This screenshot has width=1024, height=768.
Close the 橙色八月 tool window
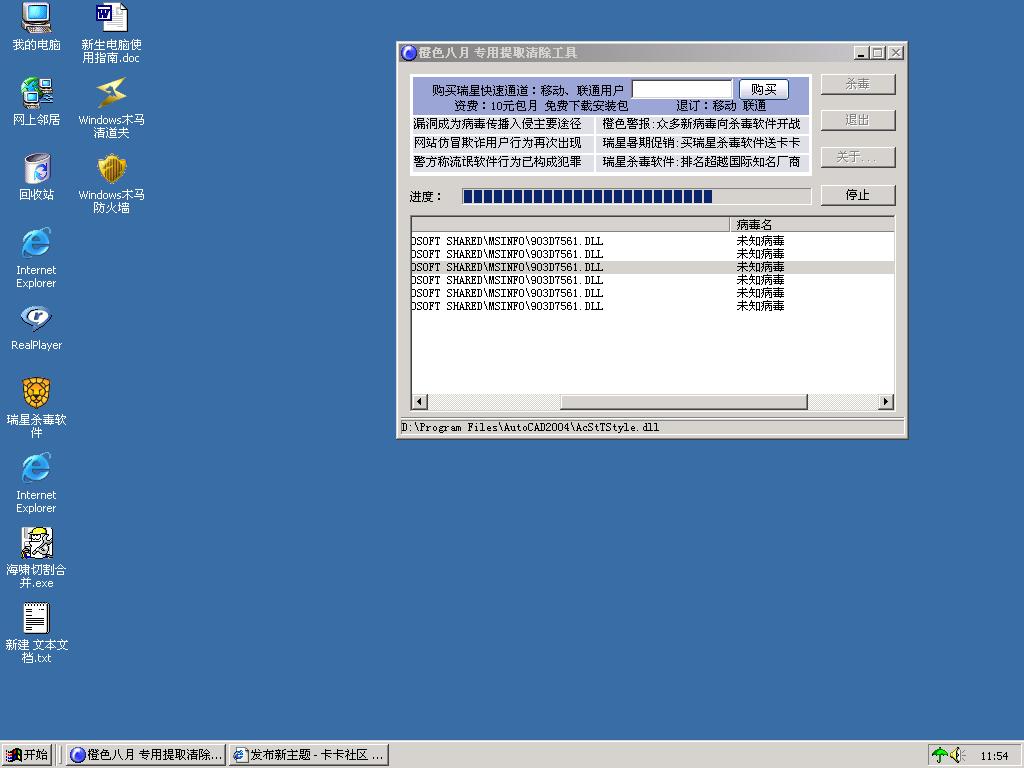pos(896,53)
